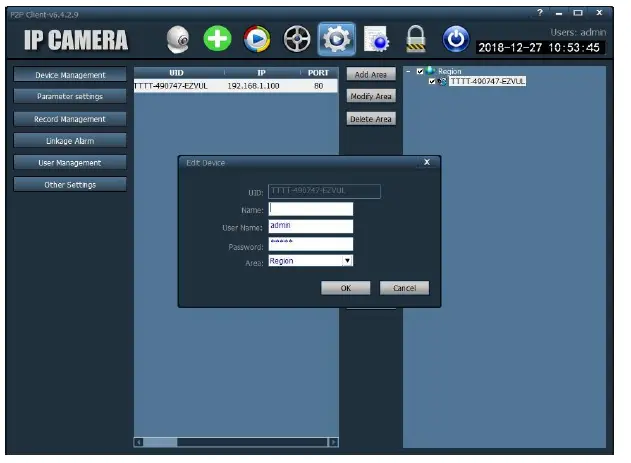Select TTTT-490747-EZVUL label in Region tree
Image resolution: width=631 pixels, height=463 pixels.
coord(487,81)
